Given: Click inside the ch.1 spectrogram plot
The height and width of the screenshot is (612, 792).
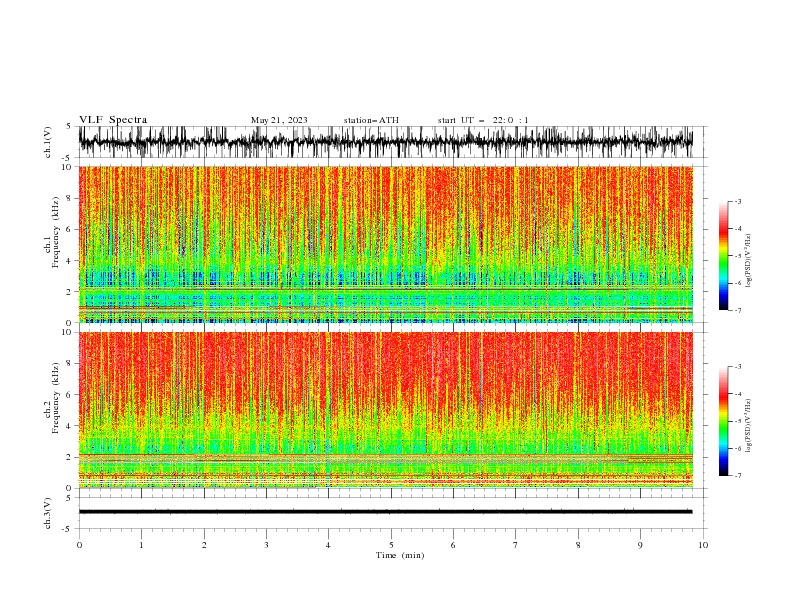Looking at the screenshot, I should pyautogui.click(x=386, y=244).
